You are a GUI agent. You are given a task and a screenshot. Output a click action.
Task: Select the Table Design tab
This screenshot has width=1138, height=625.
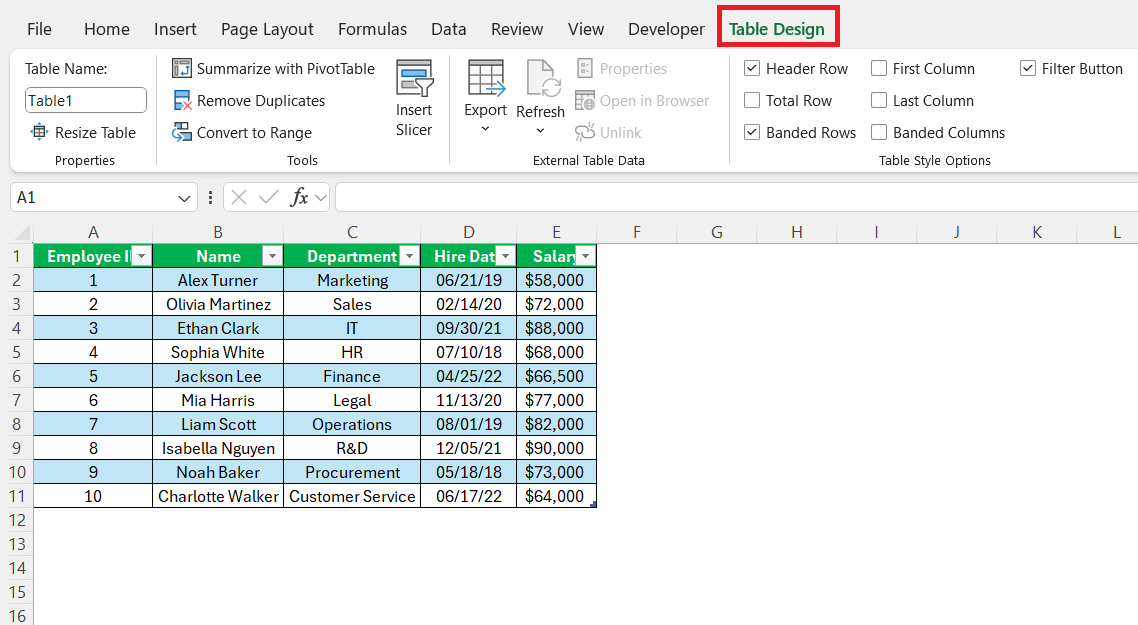[777, 29]
